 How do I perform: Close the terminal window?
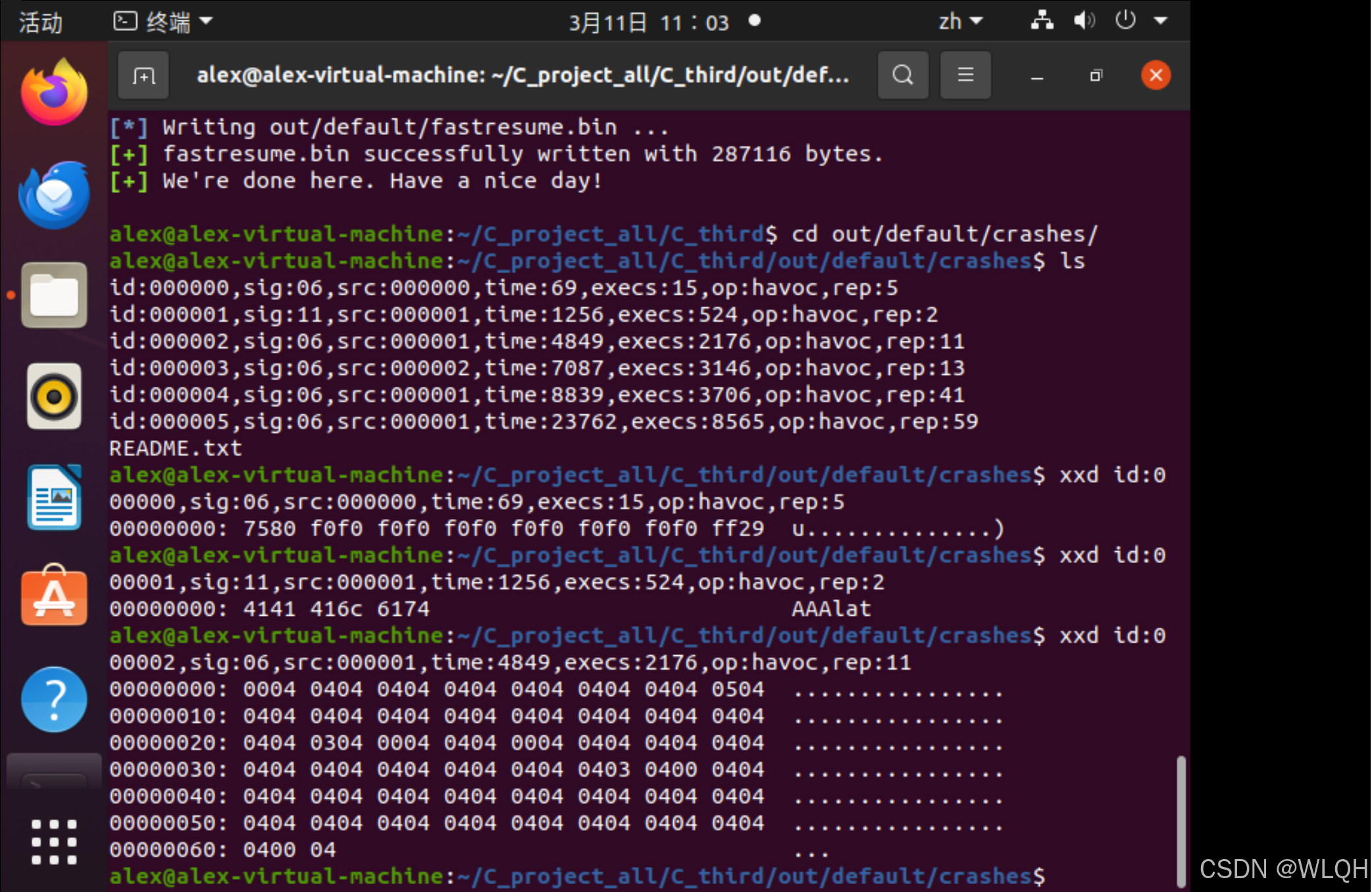[x=1156, y=76]
